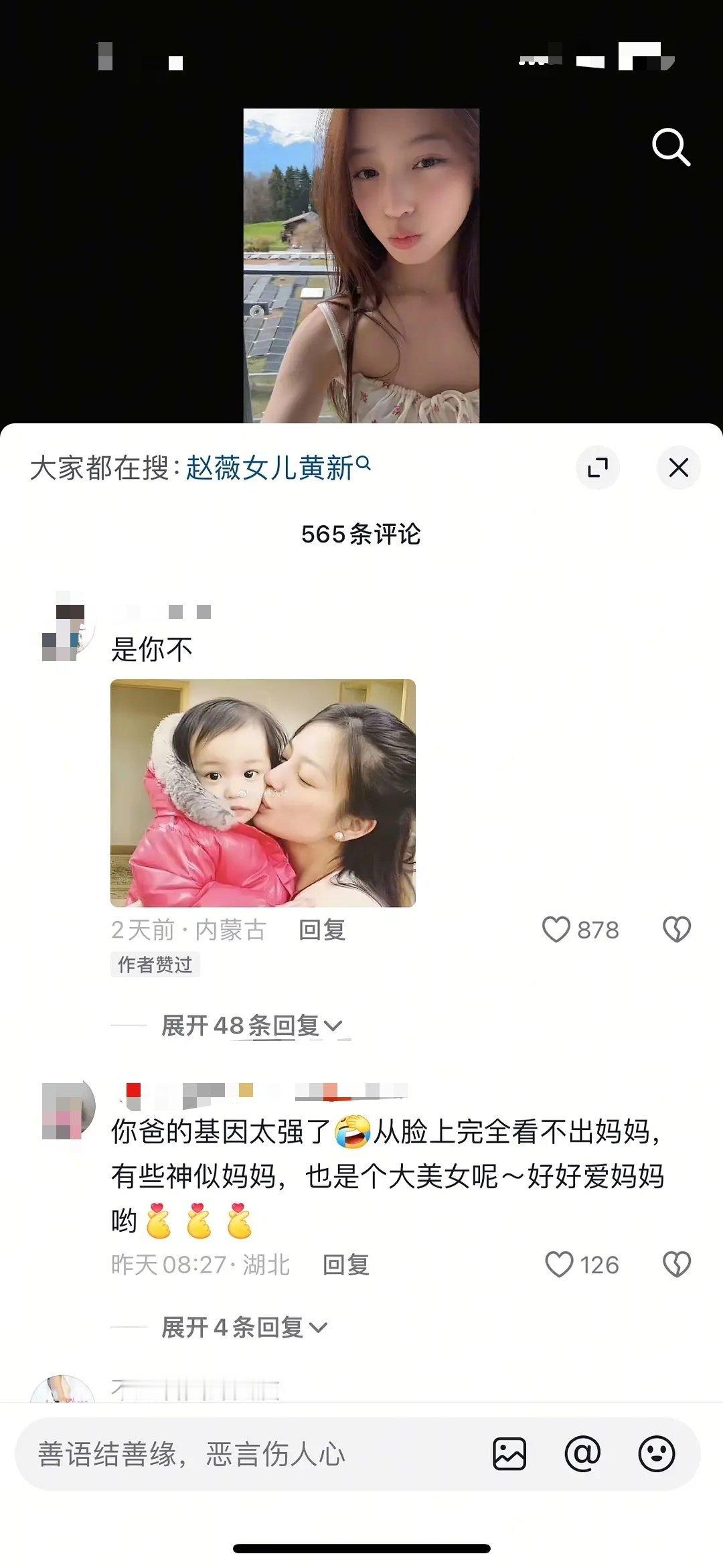Expand the 48 replies thread

252,1025
